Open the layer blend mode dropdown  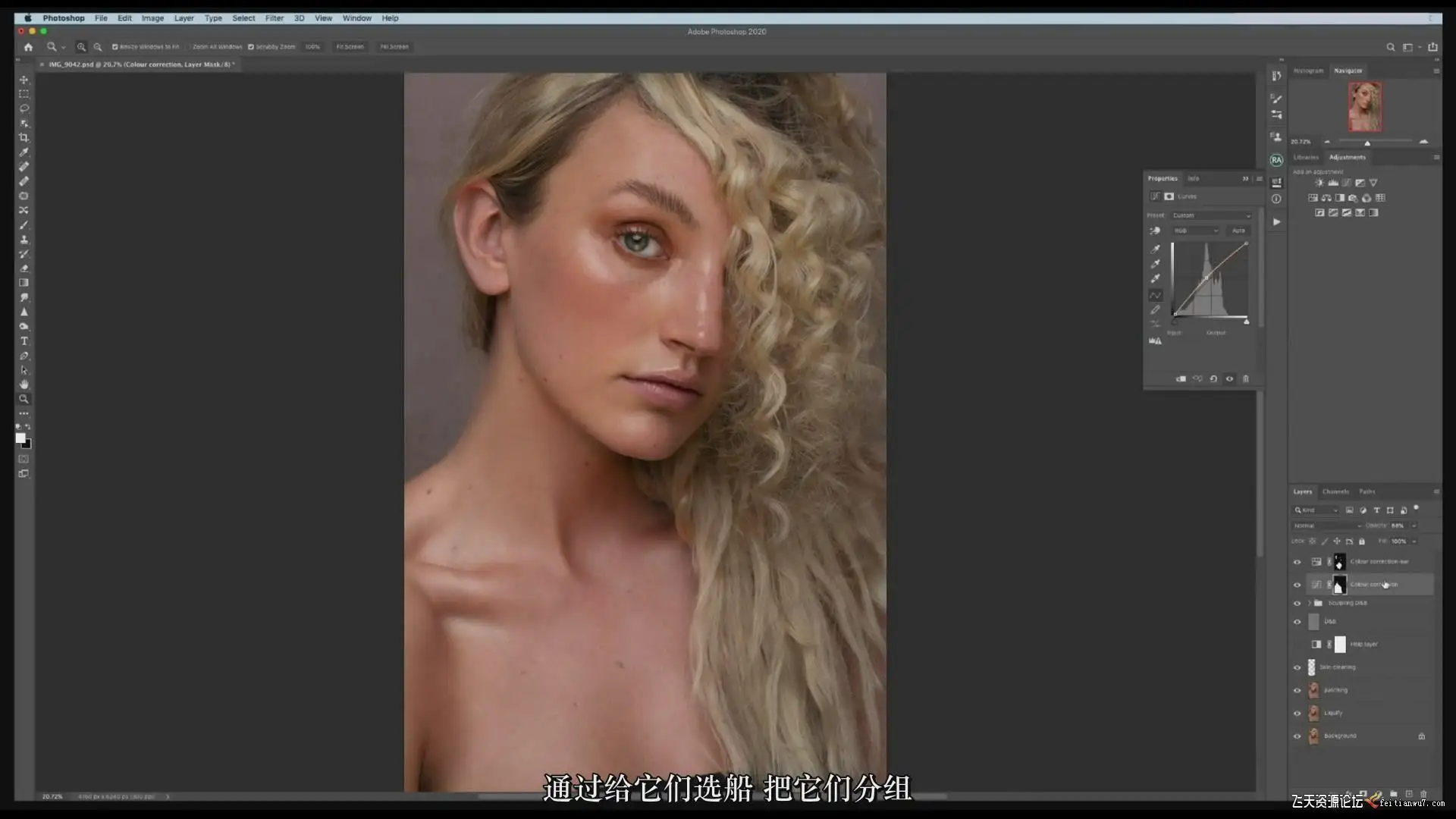click(x=1326, y=526)
